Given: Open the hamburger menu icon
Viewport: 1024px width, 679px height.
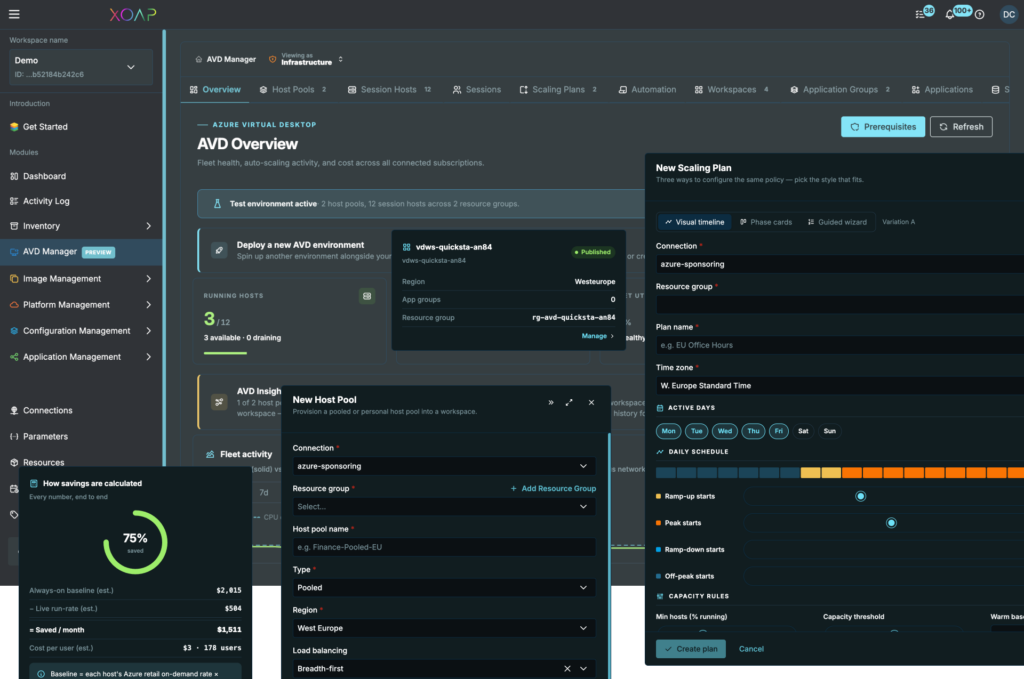Looking at the screenshot, I should tap(14, 14).
